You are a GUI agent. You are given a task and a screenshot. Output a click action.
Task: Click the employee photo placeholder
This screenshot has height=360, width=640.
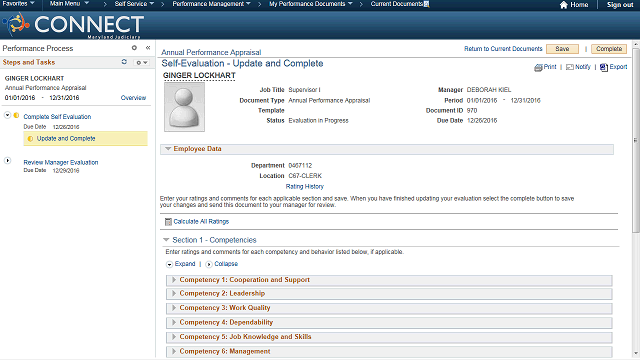(x=184, y=107)
